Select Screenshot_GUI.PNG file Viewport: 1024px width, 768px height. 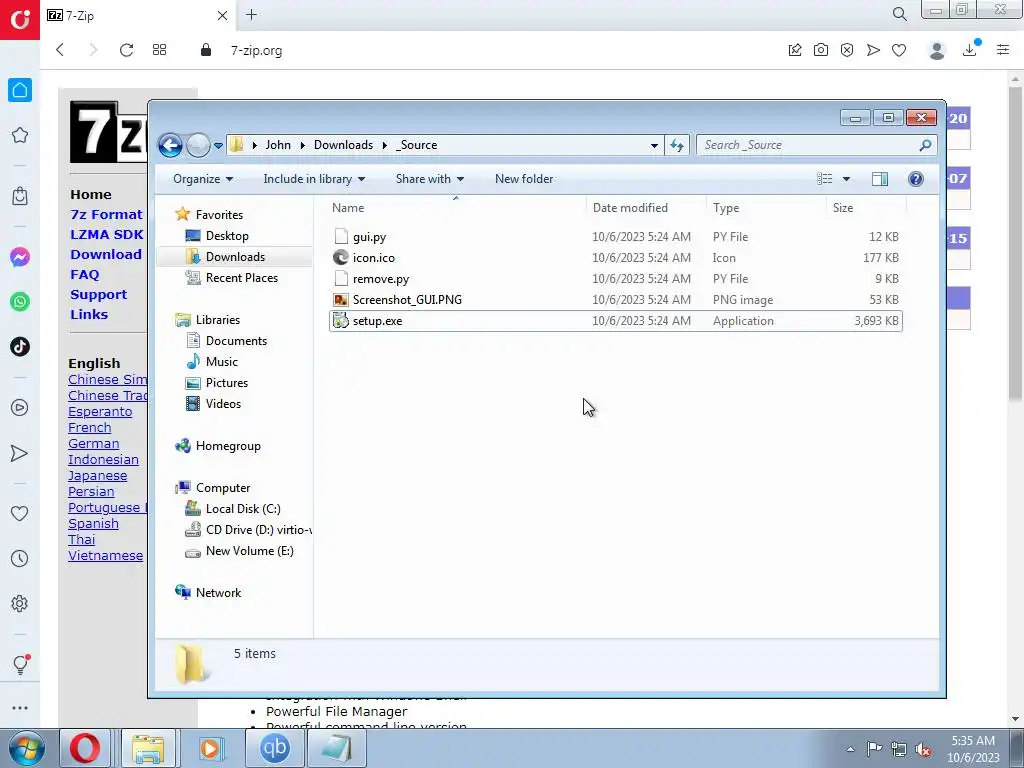coord(616,300)
